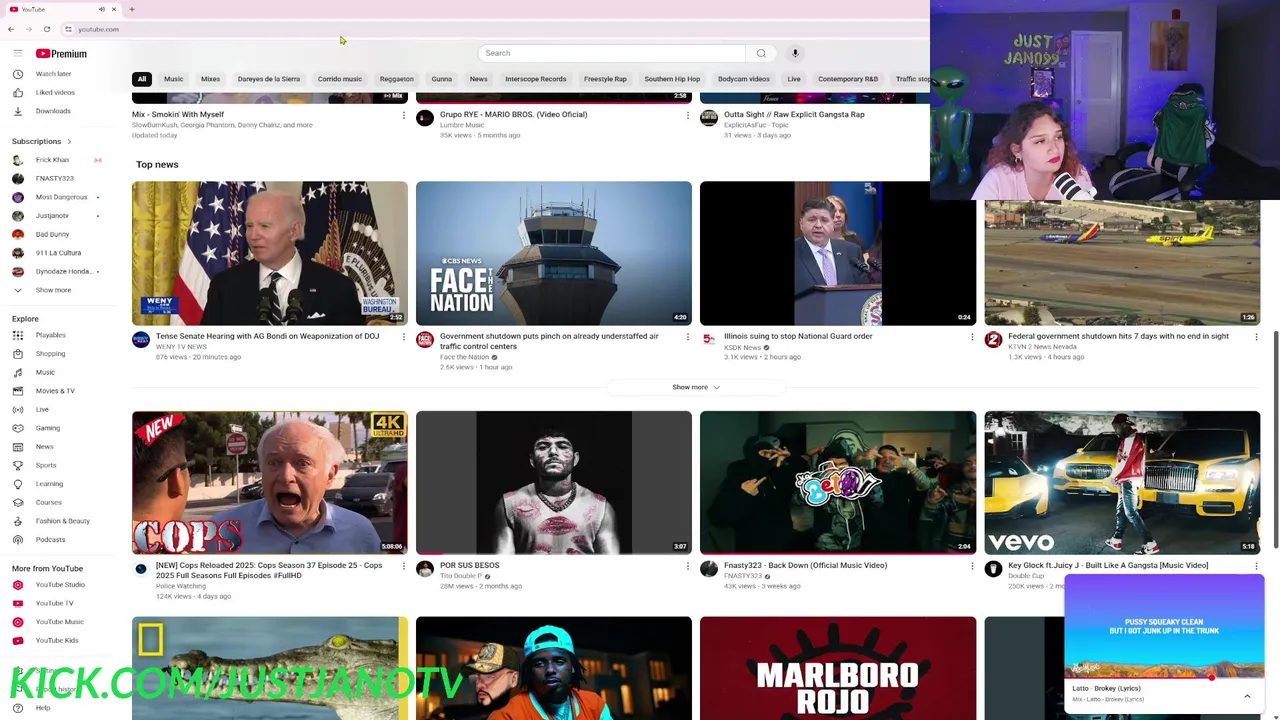This screenshot has width=1280, height=720.
Task: Open options for Government shutdown air traffic video
Action: (x=688, y=338)
